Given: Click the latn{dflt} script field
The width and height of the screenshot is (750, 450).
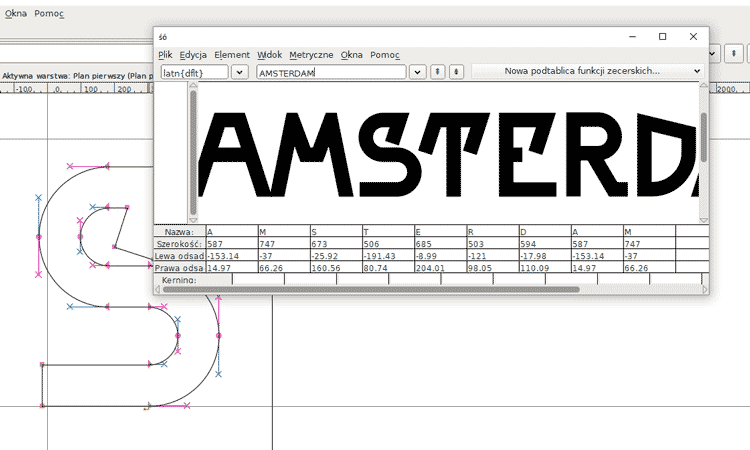Looking at the screenshot, I should [x=194, y=72].
